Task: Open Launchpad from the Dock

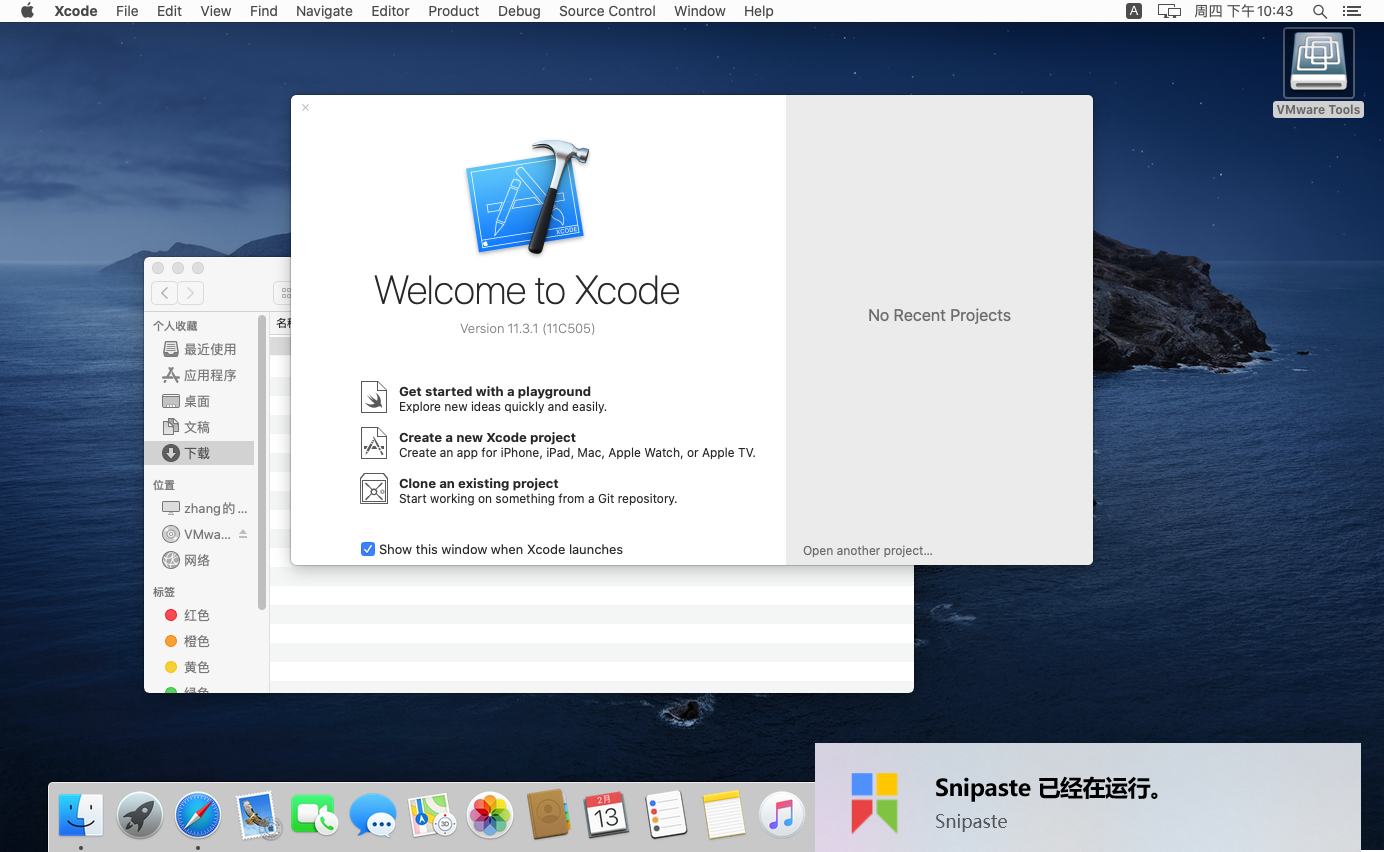Action: tap(139, 815)
